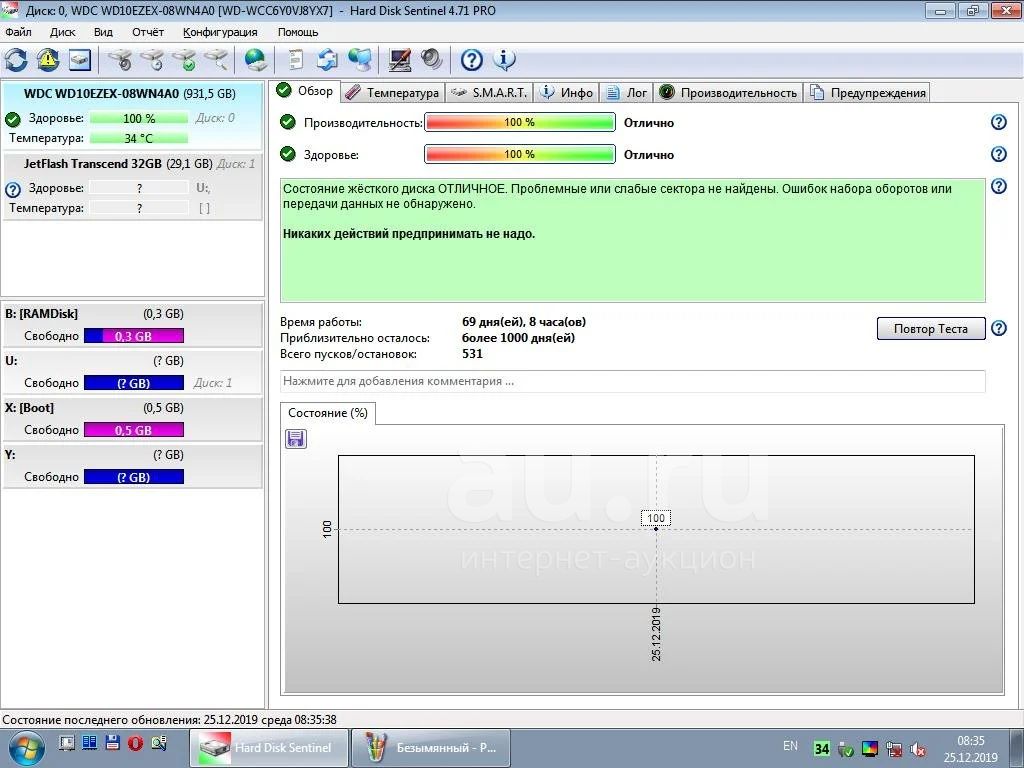Click the comment field to add a comment
Image resolution: width=1024 pixels, height=768 pixels.
click(632, 381)
